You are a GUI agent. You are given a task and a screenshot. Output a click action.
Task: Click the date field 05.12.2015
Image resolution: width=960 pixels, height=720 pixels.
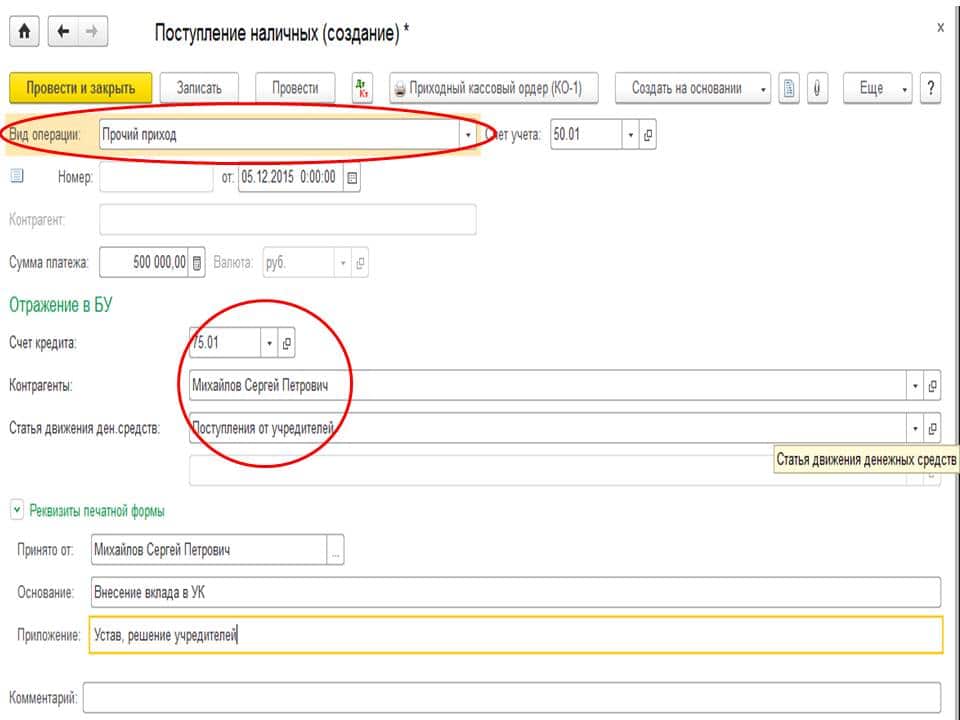click(x=290, y=178)
